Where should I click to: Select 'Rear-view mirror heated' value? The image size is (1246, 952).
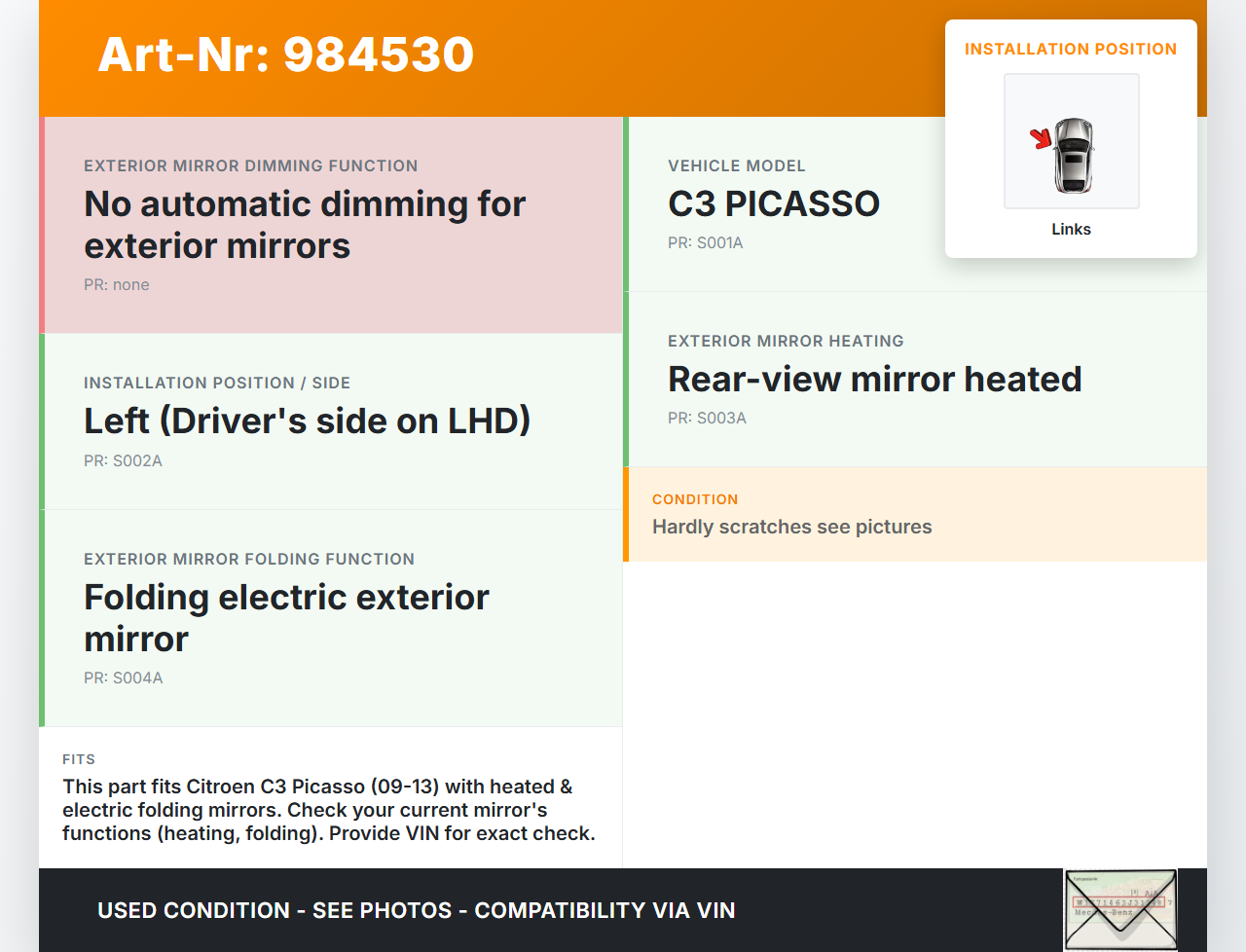pos(874,380)
